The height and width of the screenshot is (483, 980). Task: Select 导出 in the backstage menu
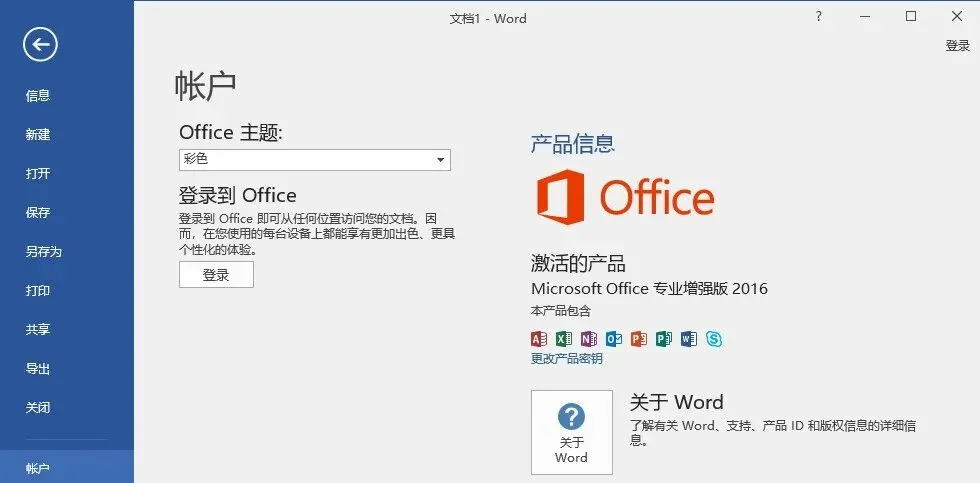click(x=38, y=369)
